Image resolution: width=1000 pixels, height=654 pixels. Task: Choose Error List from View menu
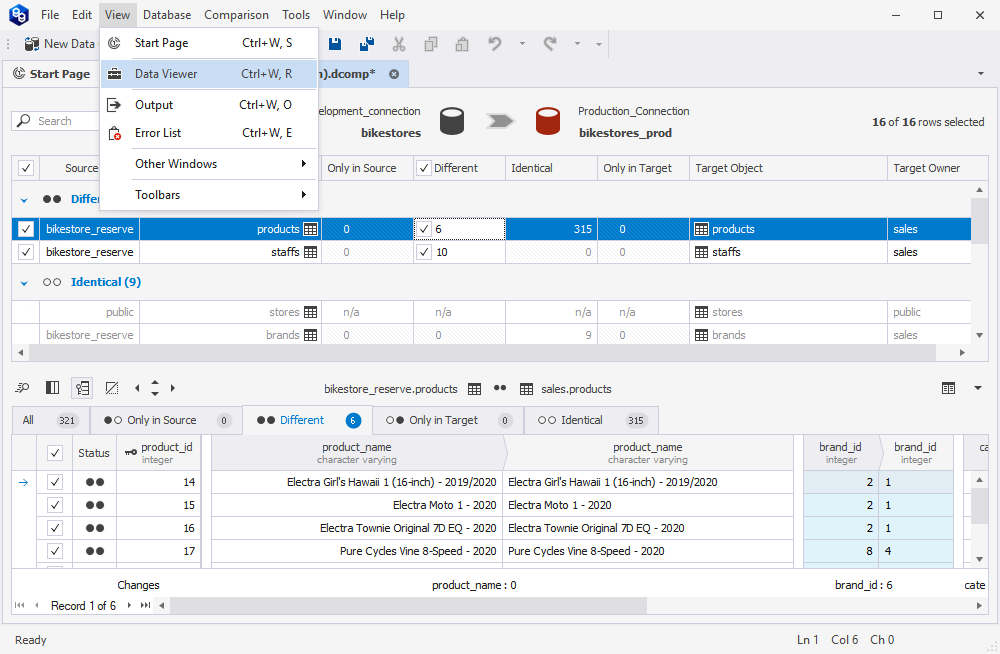point(209,133)
